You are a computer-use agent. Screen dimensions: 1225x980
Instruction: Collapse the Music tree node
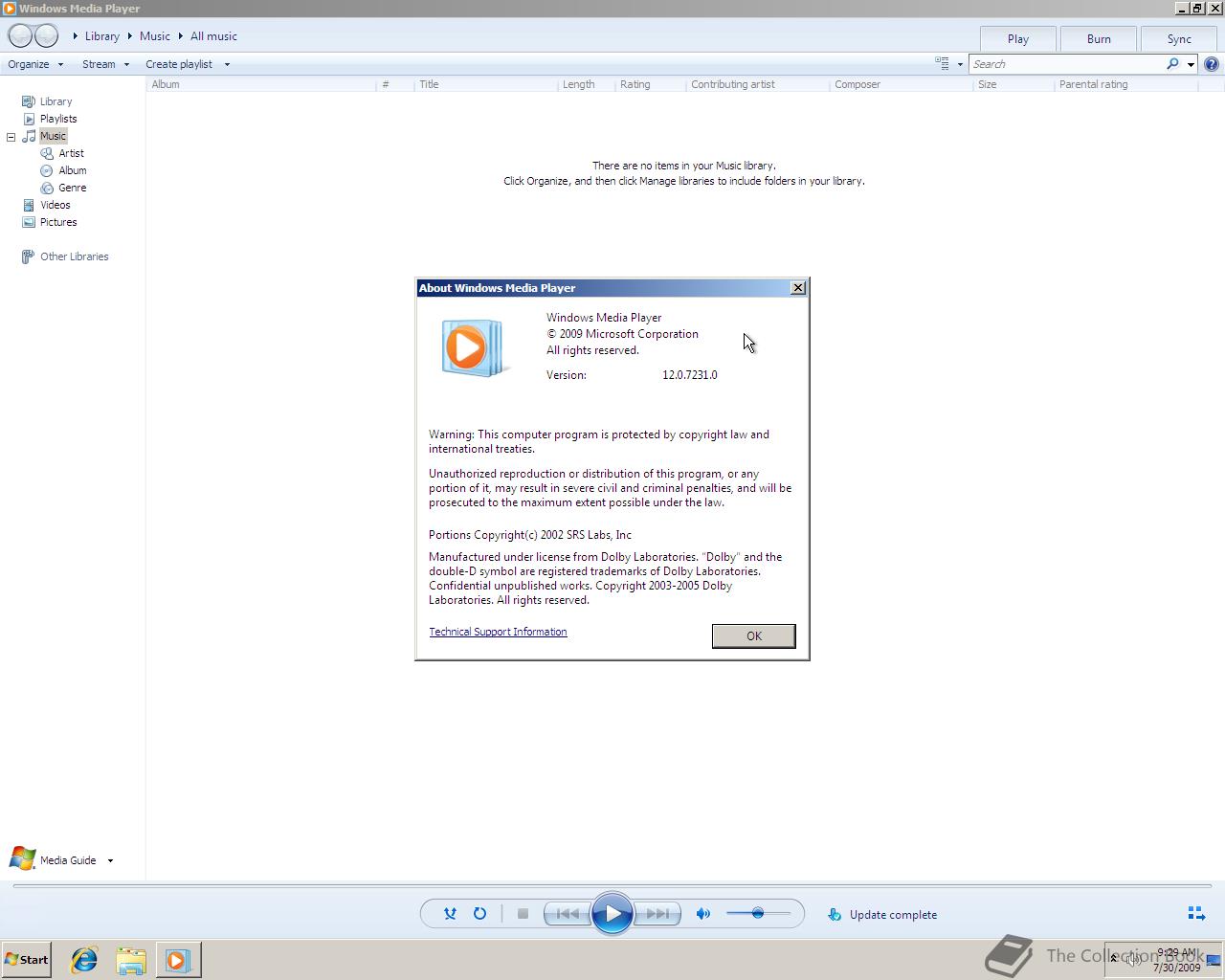click(10, 136)
